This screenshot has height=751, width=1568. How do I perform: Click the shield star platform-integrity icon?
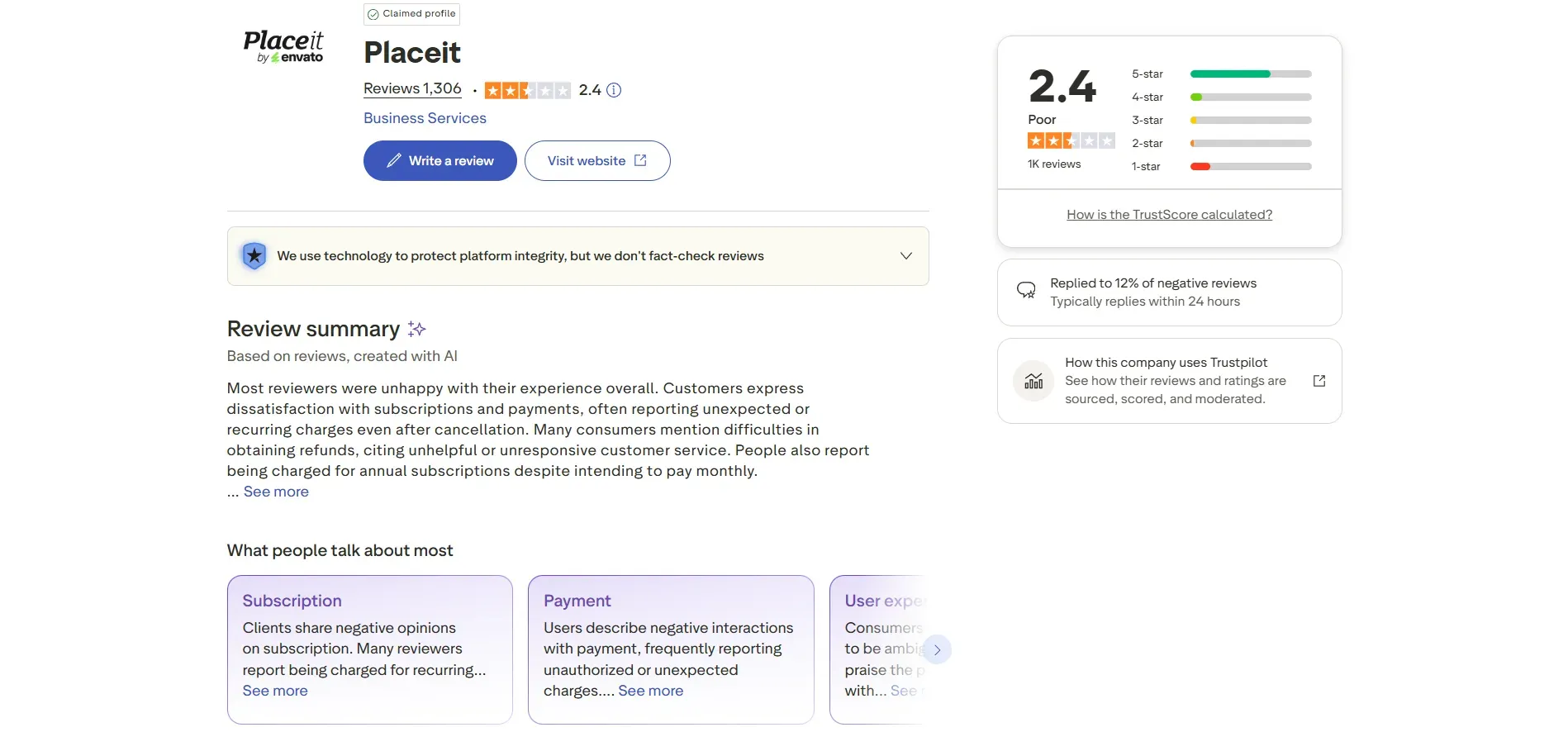click(254, 255)
